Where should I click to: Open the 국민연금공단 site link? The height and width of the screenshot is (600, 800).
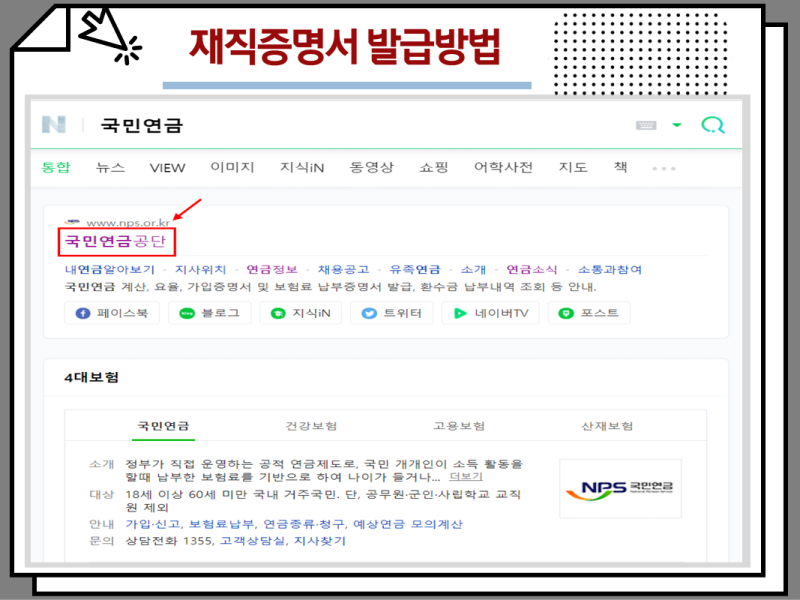point(116,241)
